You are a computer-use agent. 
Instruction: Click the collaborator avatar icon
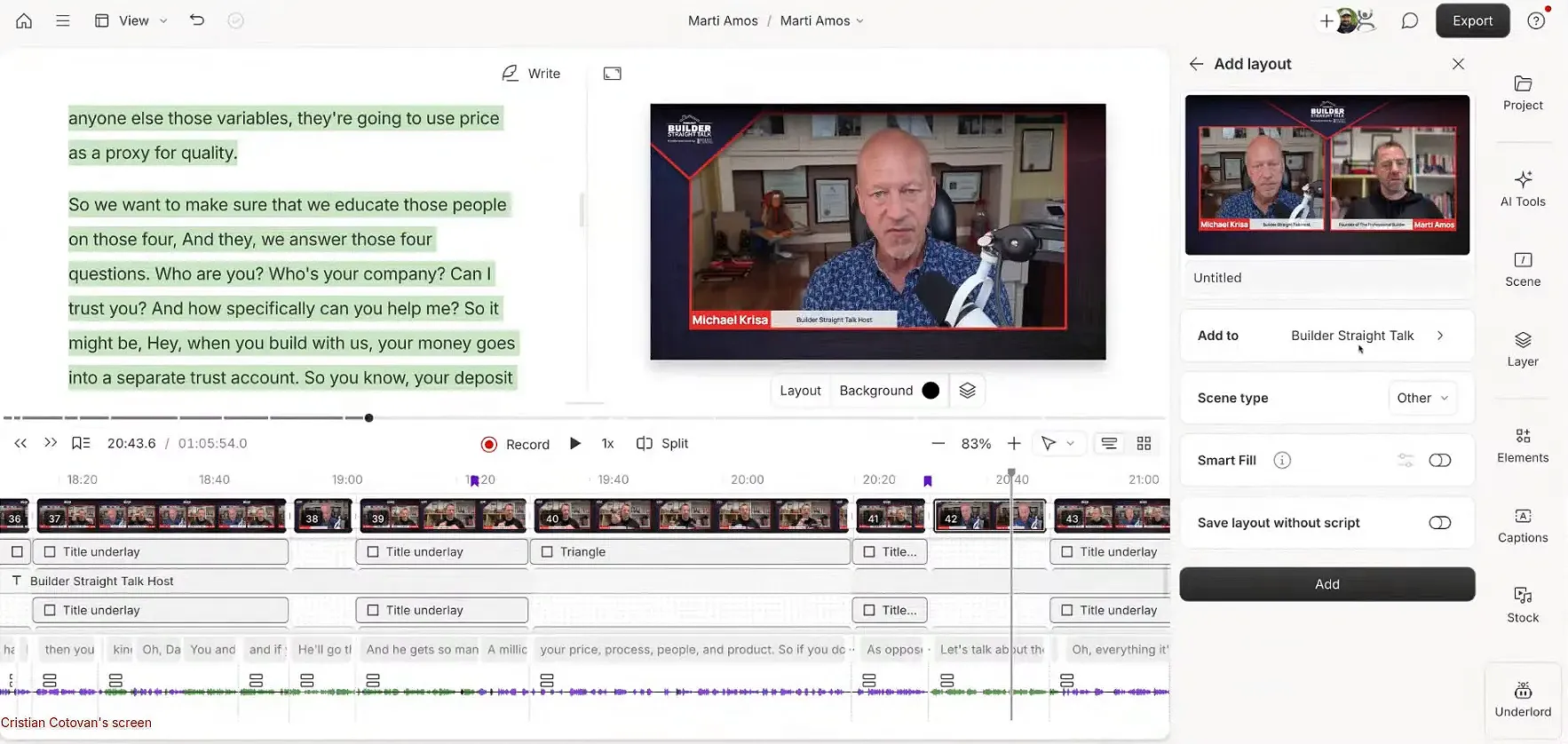click(1347, 20)
